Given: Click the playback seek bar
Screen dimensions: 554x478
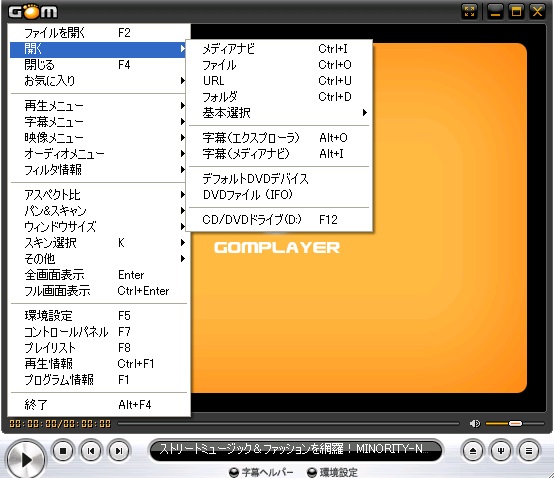Looking at the screenshot, I should (x=288, y=423).
